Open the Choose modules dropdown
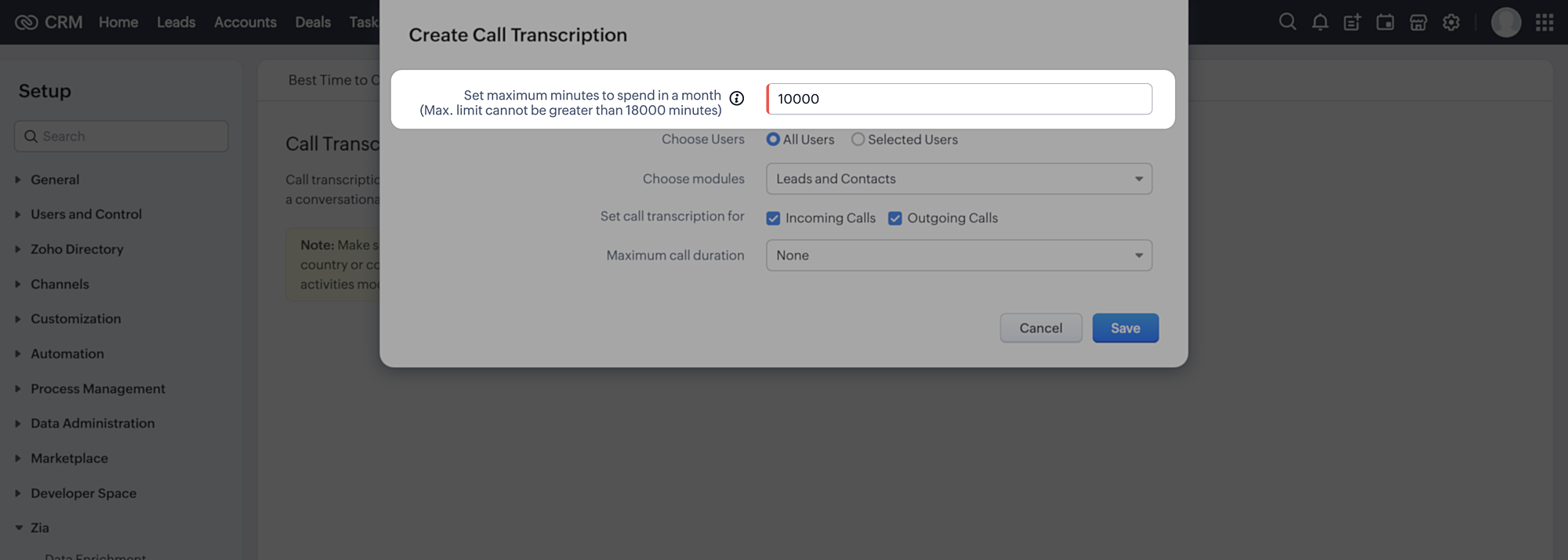 [959, 179]
